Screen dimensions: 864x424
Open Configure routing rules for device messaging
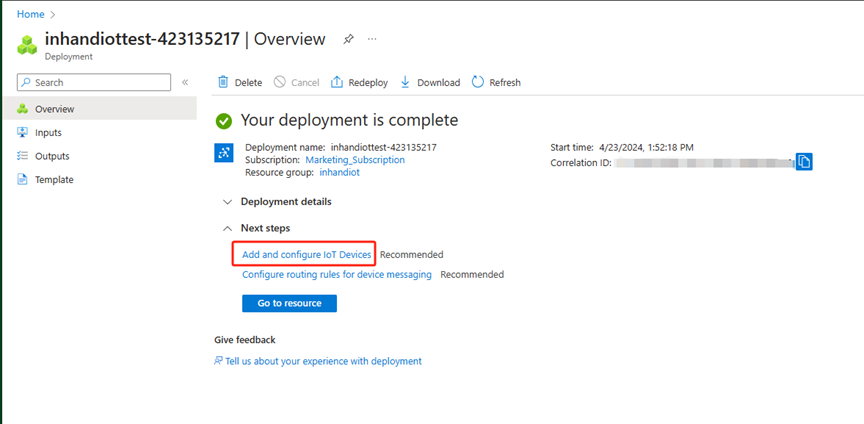tap(337, 274)
